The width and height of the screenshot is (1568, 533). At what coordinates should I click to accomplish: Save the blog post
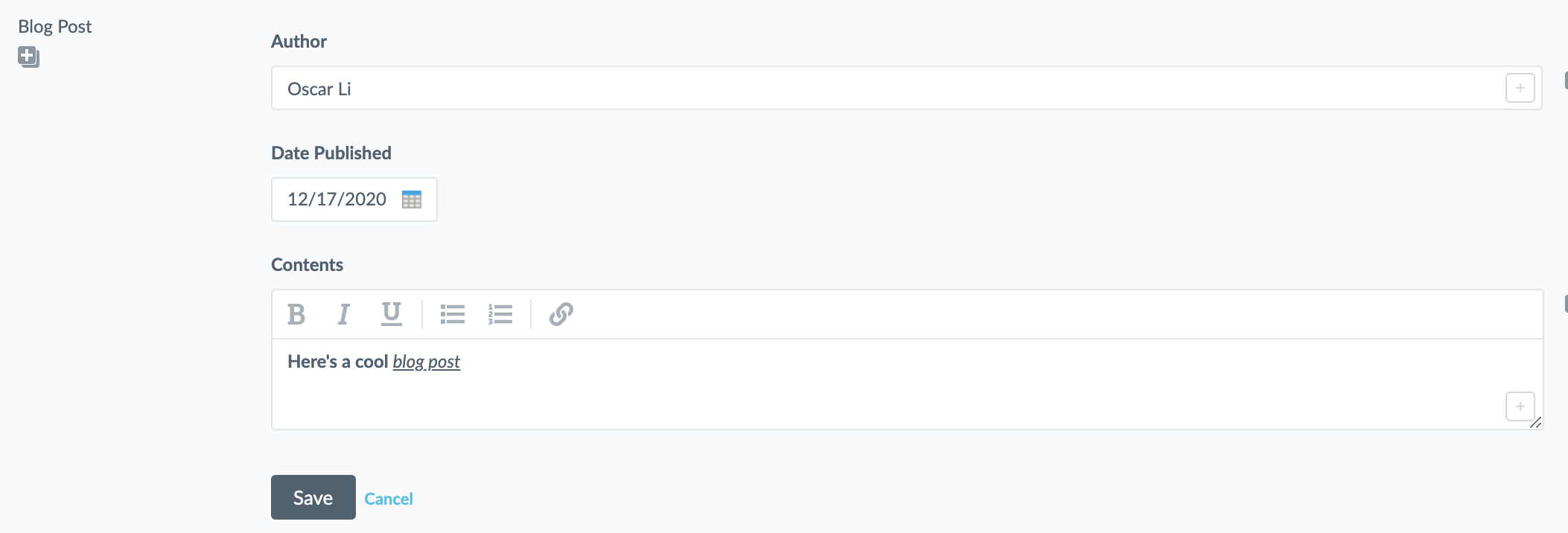(313, 497)
